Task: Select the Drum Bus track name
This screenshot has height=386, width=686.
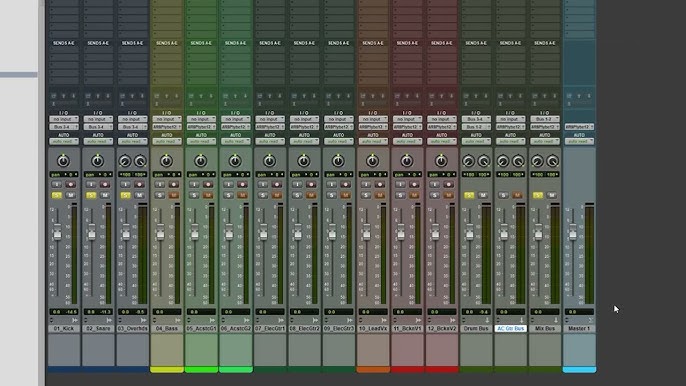Action: (x=476, y=328)
